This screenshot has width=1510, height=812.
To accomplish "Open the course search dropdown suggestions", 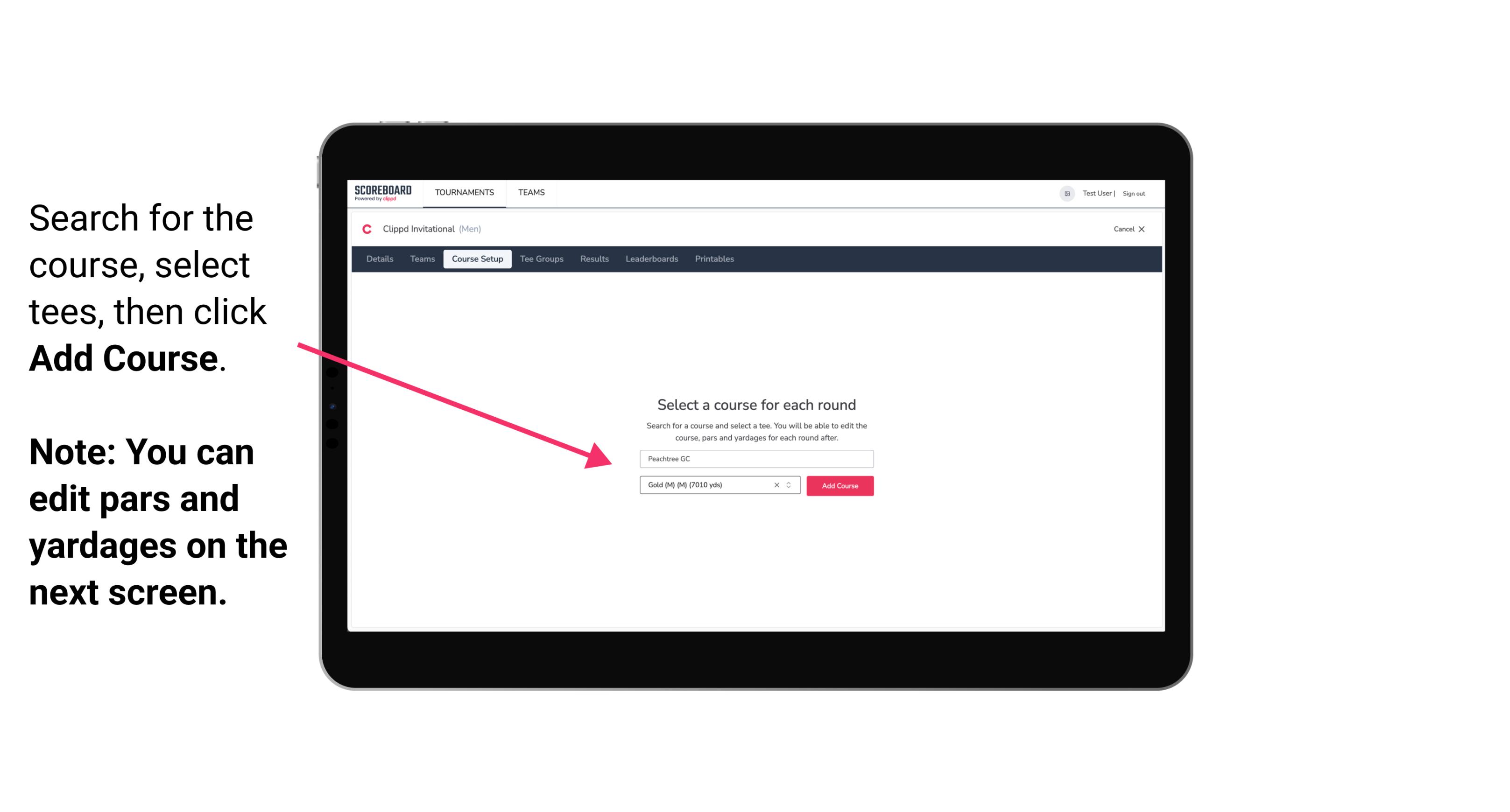I will pyautogui.click(x=755, y=457).
